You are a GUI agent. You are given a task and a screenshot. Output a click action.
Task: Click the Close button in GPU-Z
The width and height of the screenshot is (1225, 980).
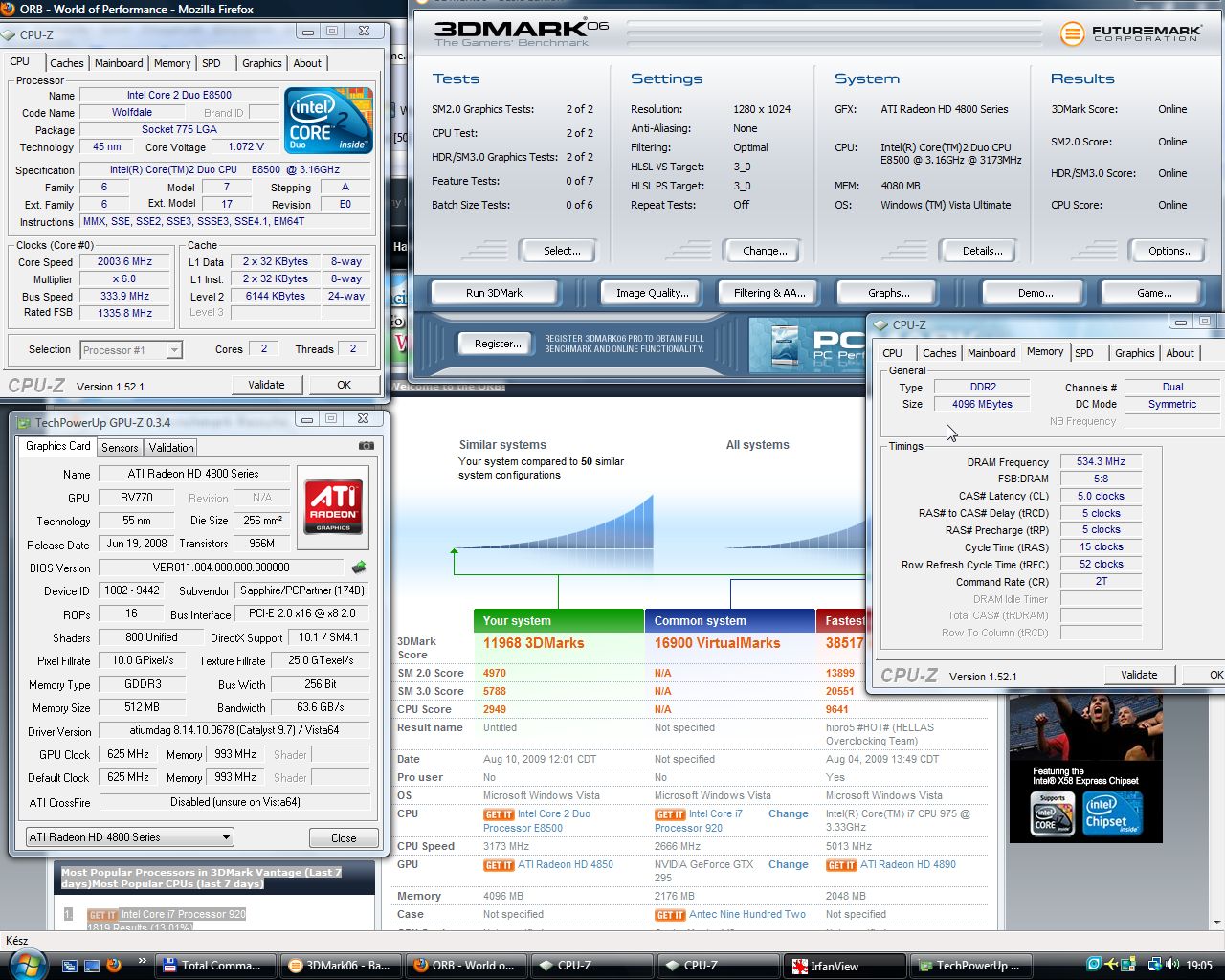coord(344,837)
